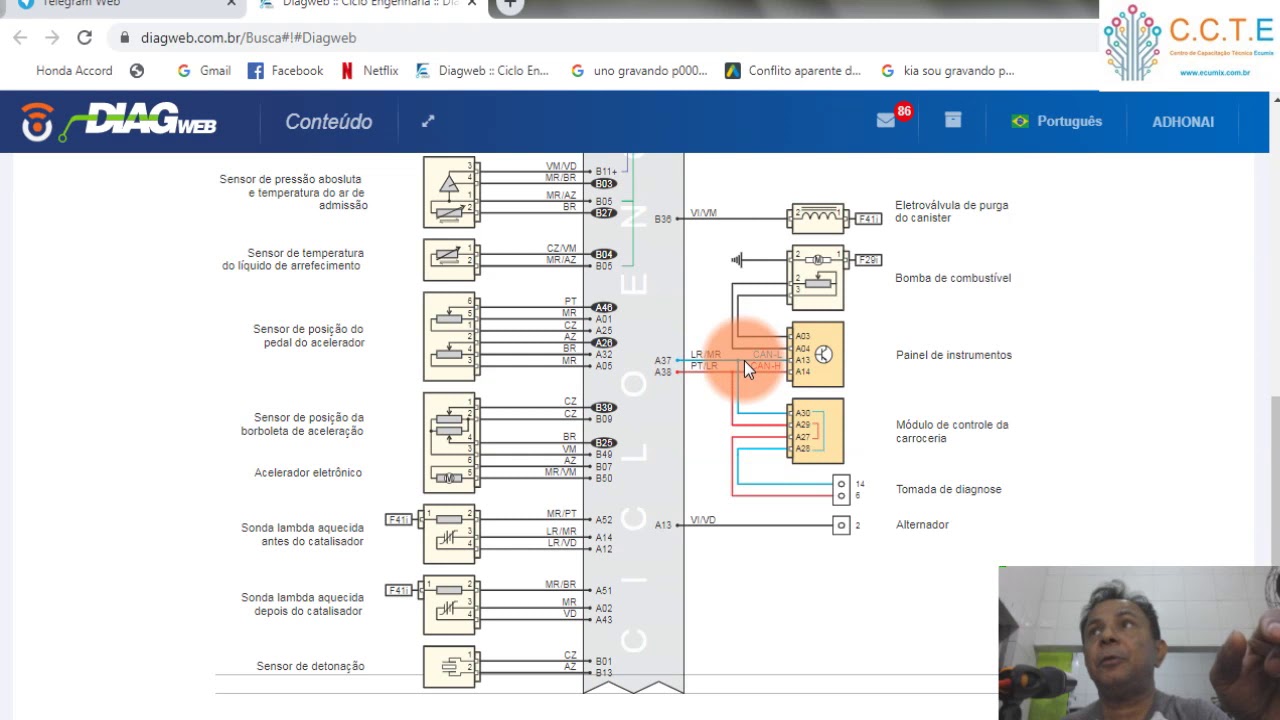Click 'Eletroválvula de purga do canister' label
Image resolution: width=1280 pixels, height=720 pixels.
coord(951,211)
